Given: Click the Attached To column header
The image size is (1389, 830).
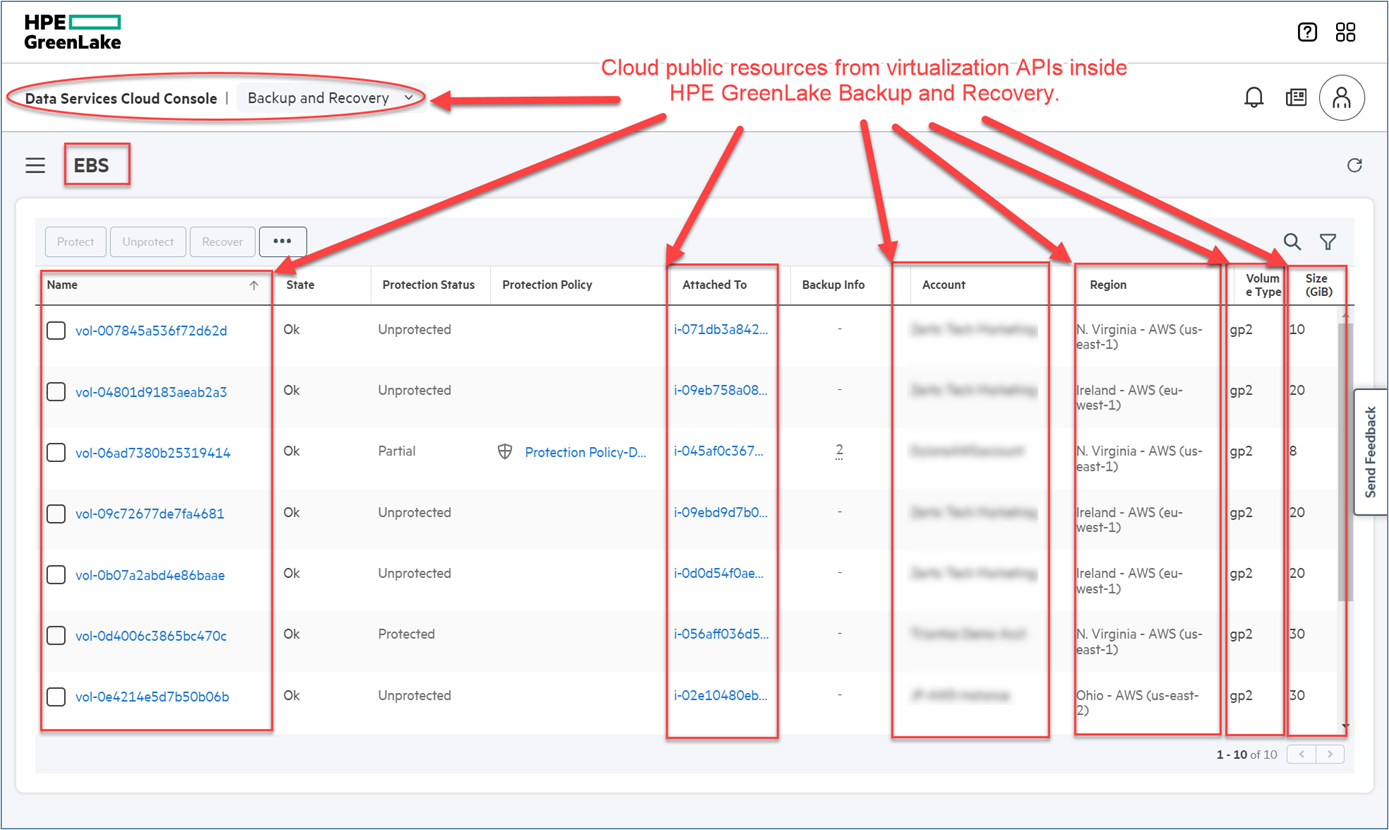Looking at the screenshot, I should click(714, 285).
